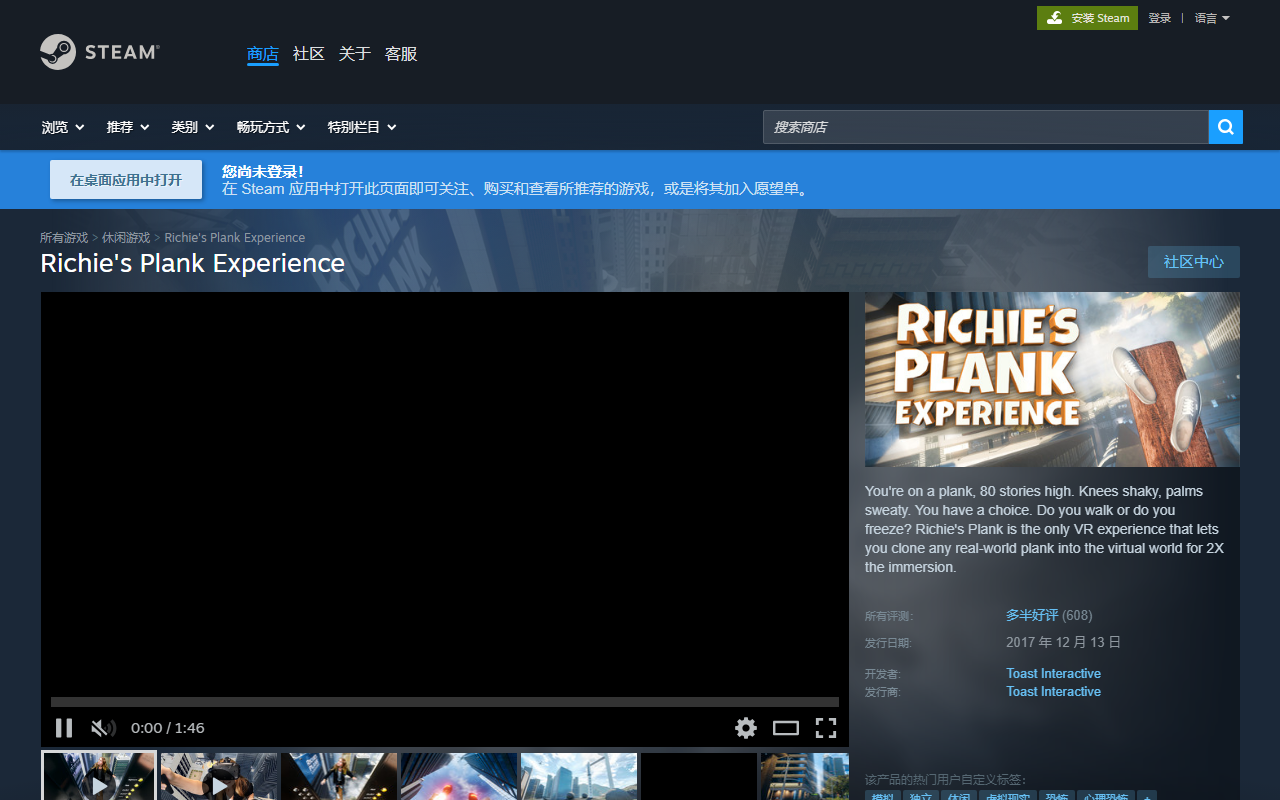
Task: Click the Steam logo
Action: pos(100,52)
